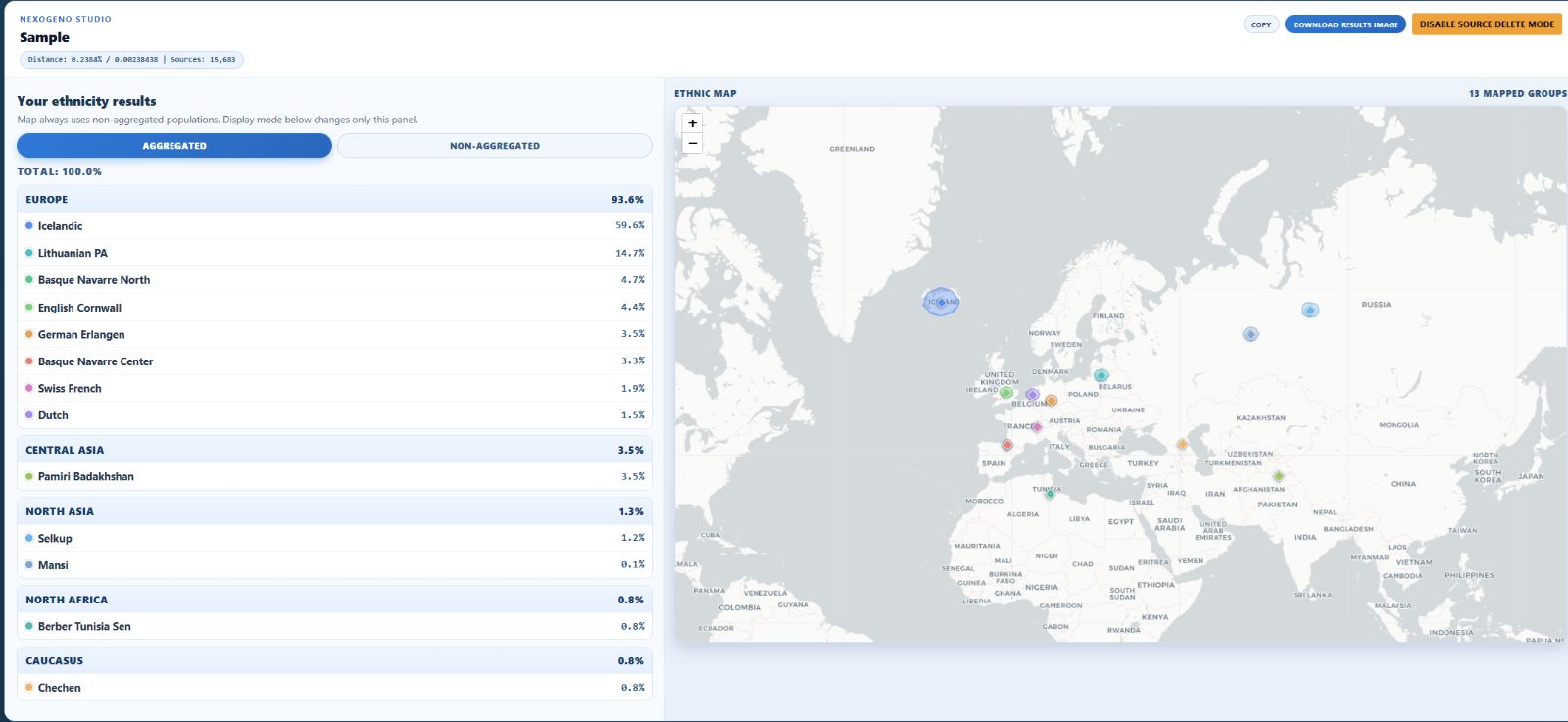Click the green Pamiri Badakhshan map marker
Viewport: 1568px width, 722px height.
point(1278,476)
